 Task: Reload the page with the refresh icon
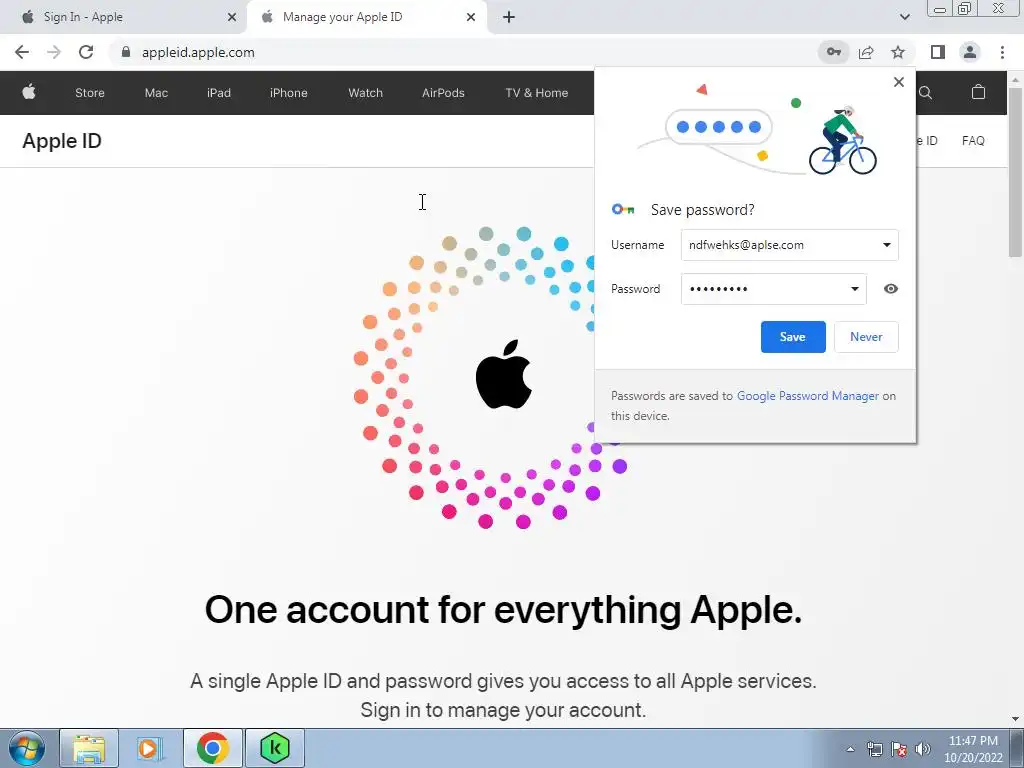86,52
